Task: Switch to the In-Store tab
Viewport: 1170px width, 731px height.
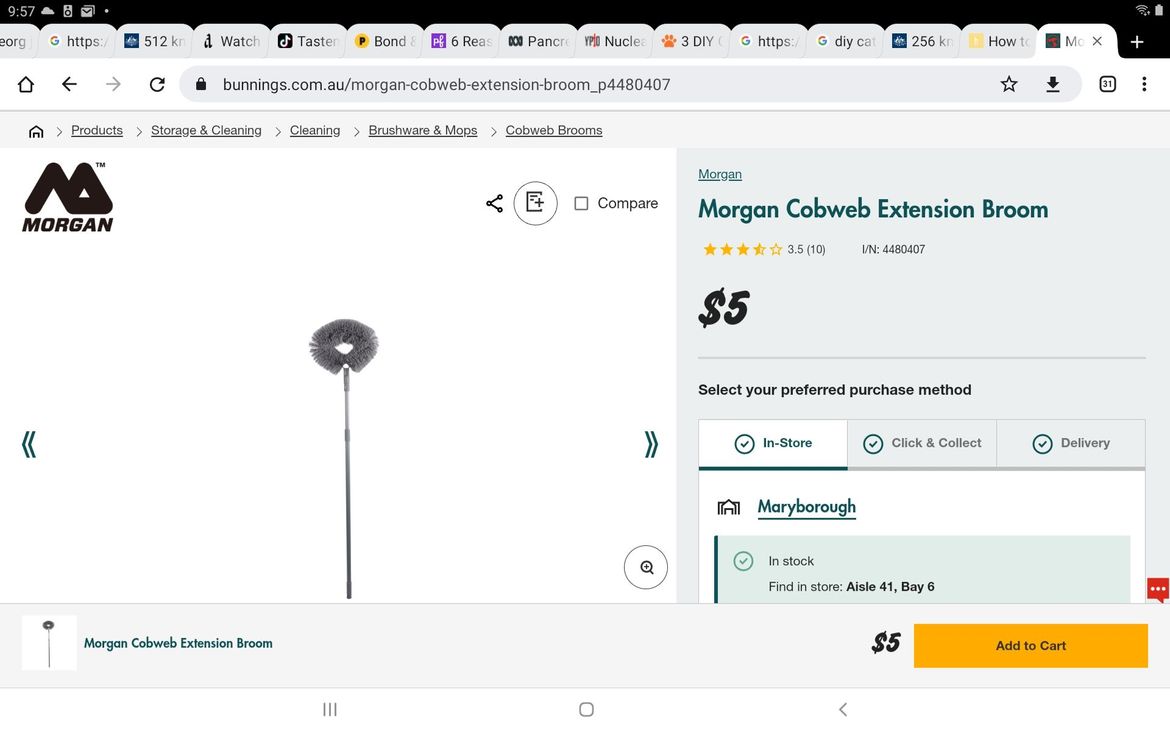Action: click(x=772, y=442)
